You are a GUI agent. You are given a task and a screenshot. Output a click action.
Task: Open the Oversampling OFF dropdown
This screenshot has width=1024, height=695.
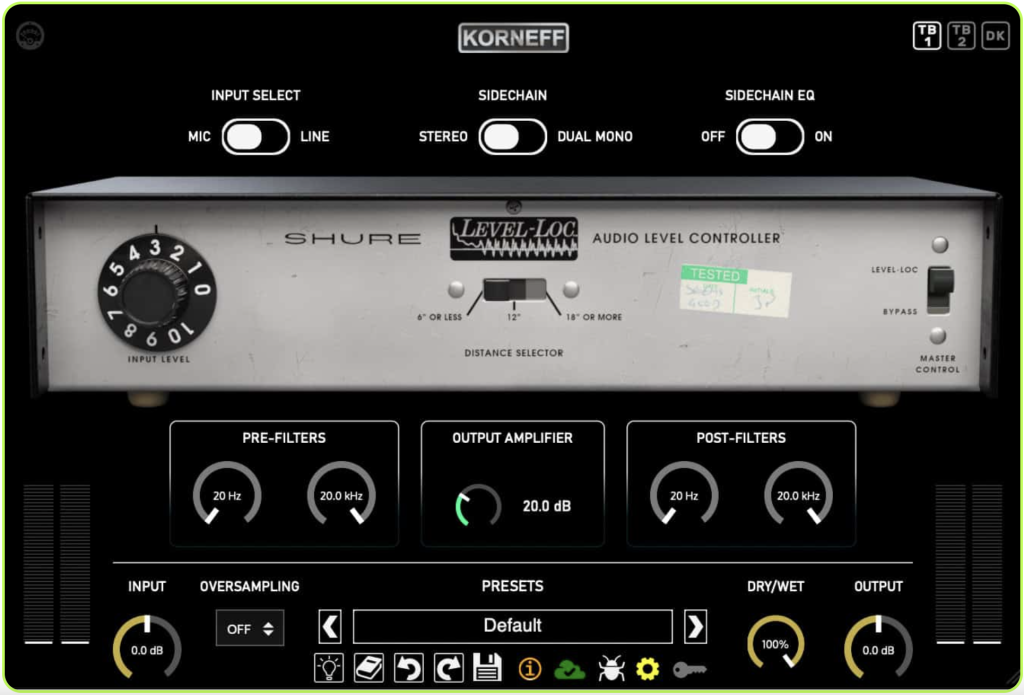[x=250, y=628]
